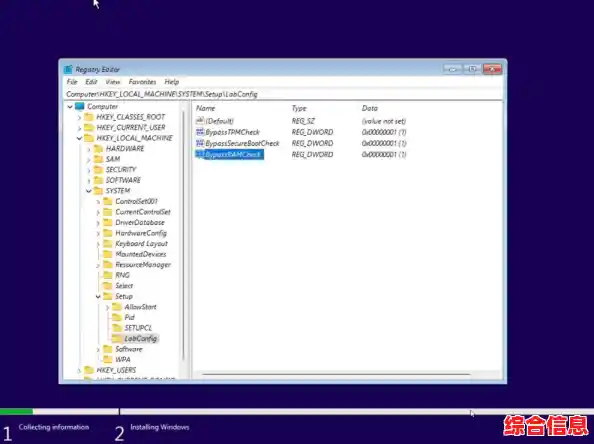Click the CurrentControlSet folder icon

point(108,212)
